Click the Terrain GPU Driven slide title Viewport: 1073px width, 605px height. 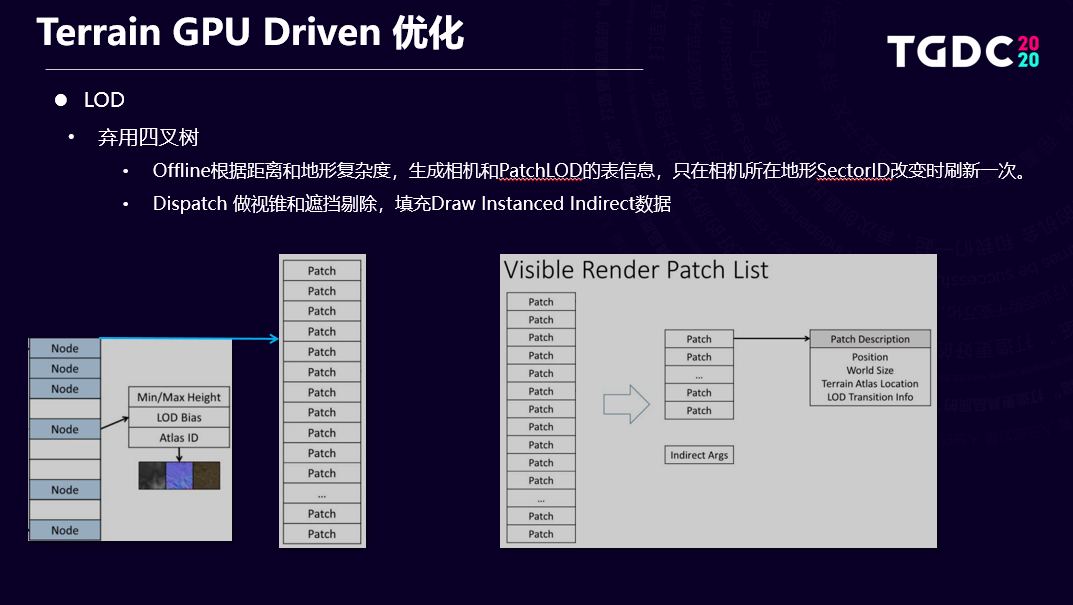point(250,32)
